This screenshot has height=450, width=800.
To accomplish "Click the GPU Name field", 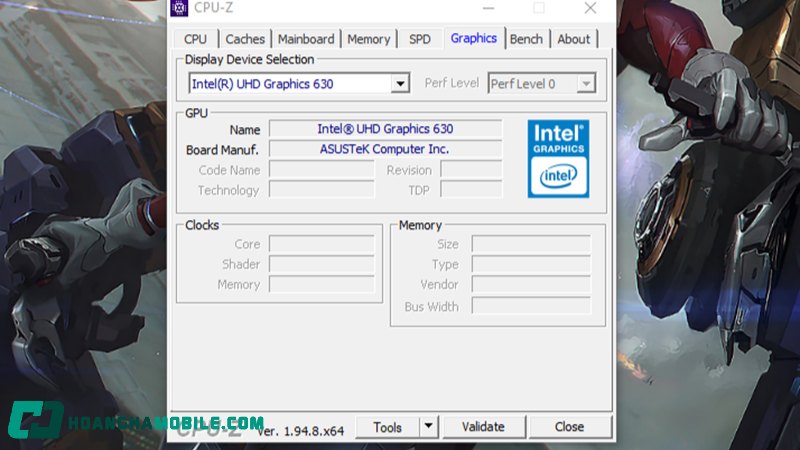I will pyautogui.click(x=385, y=129).
